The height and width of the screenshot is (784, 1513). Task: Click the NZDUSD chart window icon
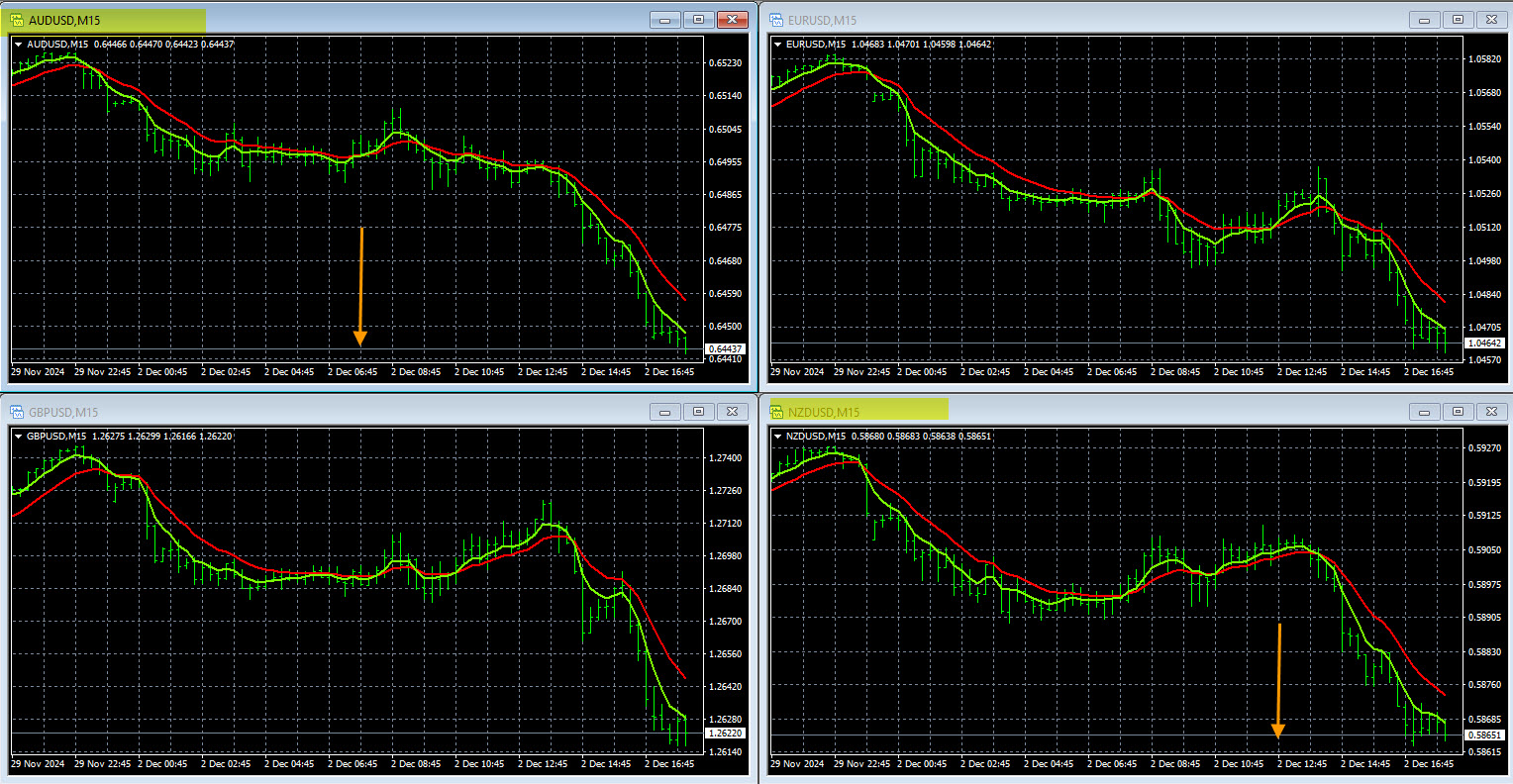coord(777,412)
